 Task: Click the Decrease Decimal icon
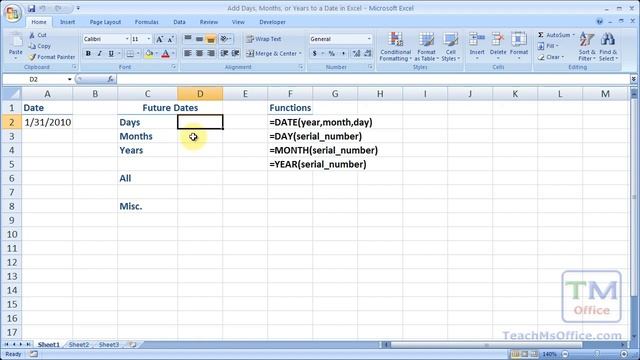click(367, 53)
